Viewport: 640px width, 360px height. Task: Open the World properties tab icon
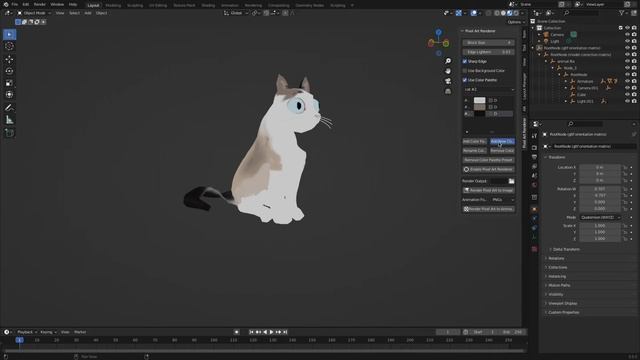click(534, 185)
